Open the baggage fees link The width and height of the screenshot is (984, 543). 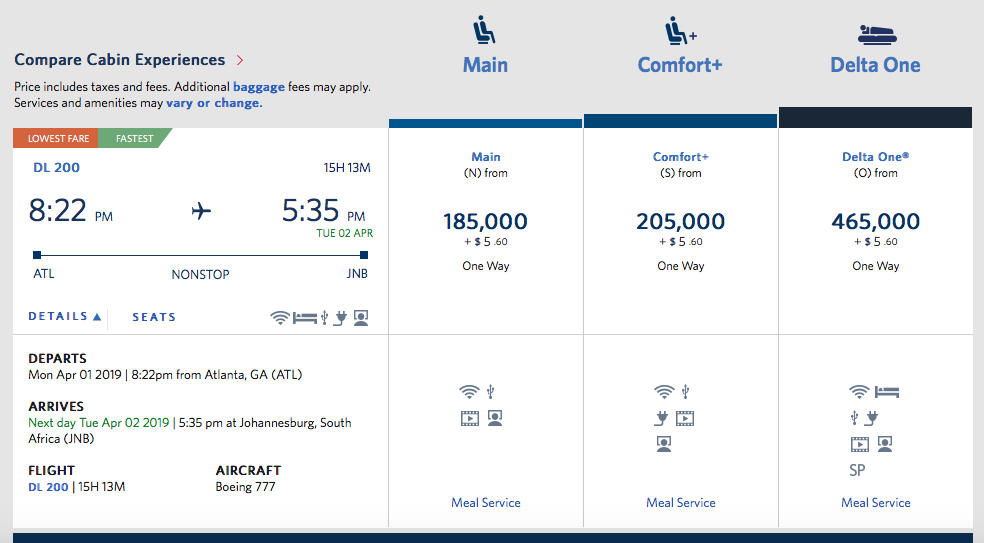click(258, 87)
